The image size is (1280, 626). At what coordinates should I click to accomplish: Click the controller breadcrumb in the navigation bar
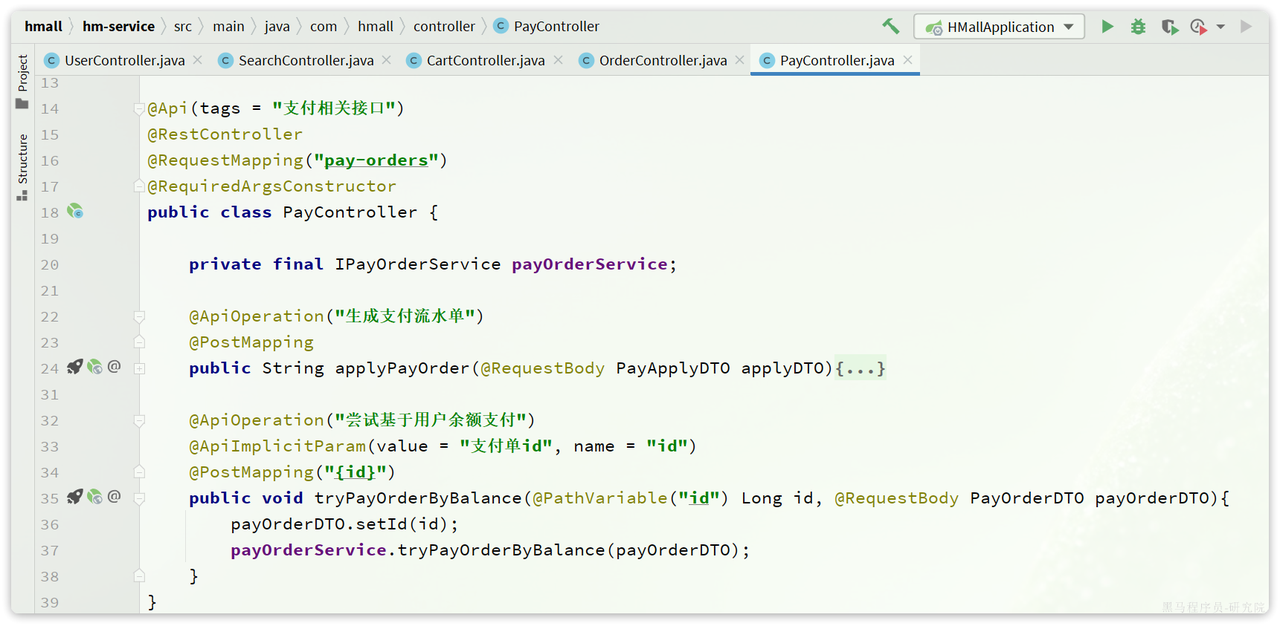(x=444, y=27)
